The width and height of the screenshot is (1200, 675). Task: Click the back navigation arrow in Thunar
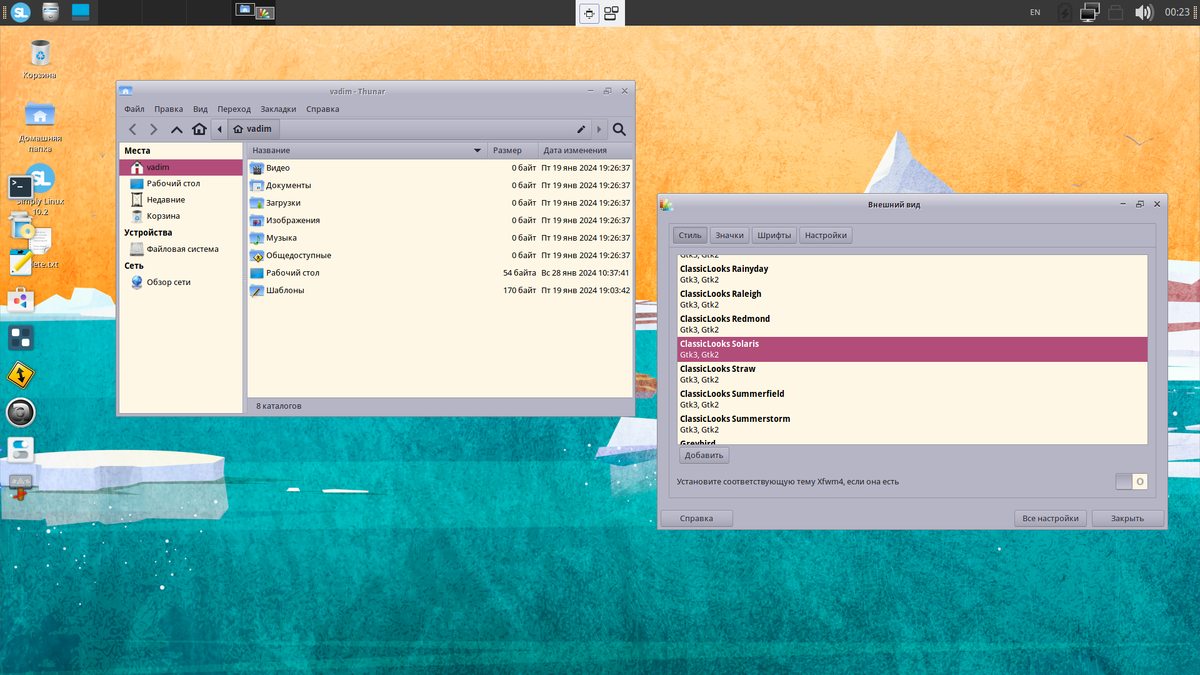tap(132, 128)
